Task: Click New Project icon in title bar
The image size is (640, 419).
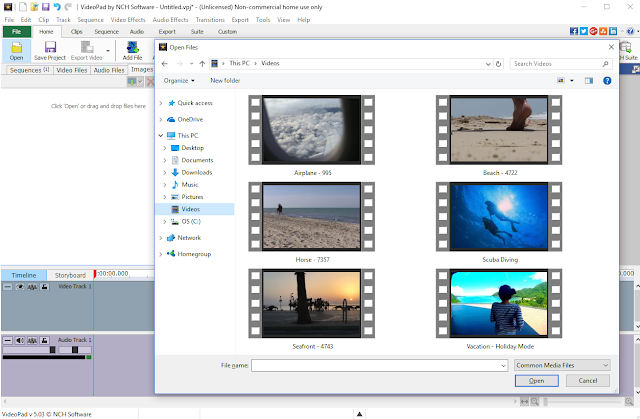Action: pyautogui.click(x=23, y=7)
